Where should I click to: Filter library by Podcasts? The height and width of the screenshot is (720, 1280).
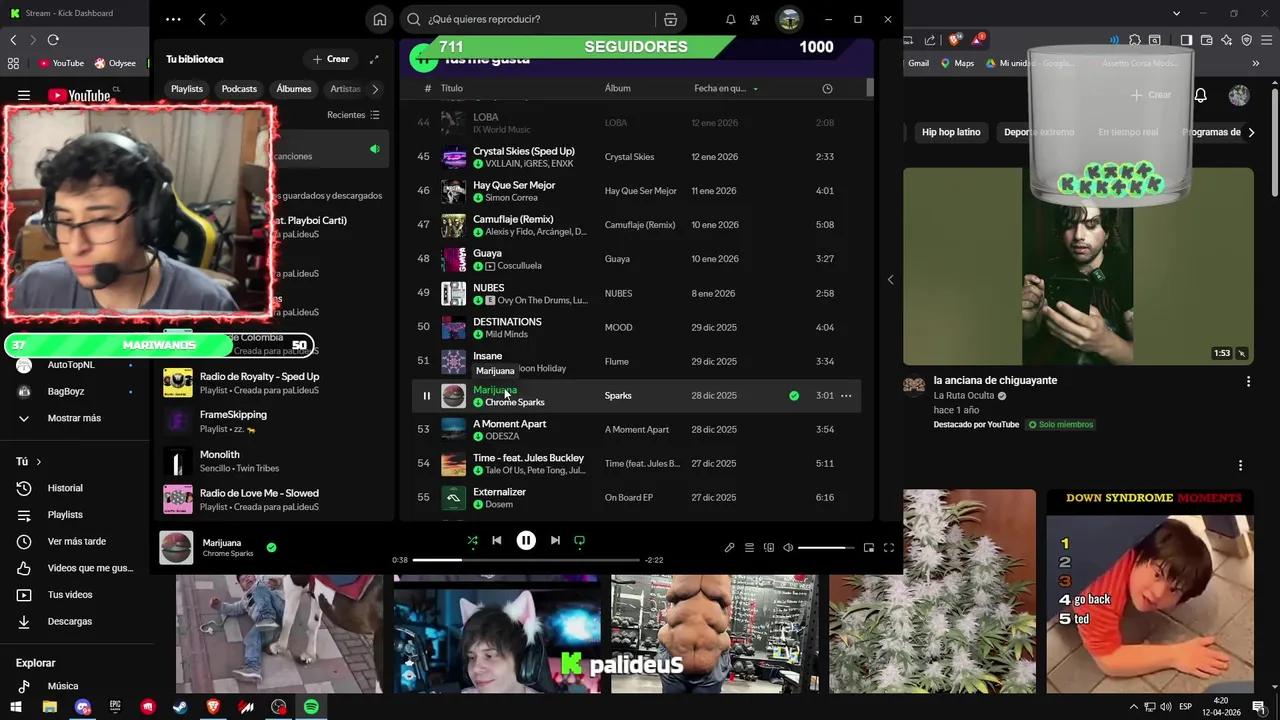[x=239, y=89]
